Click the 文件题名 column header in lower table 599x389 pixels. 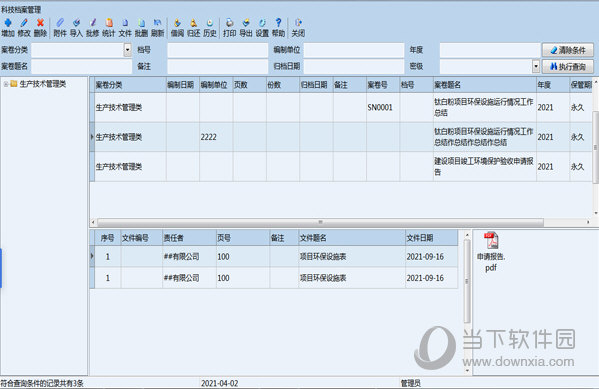pyautogui.click(x=352, y=238)
